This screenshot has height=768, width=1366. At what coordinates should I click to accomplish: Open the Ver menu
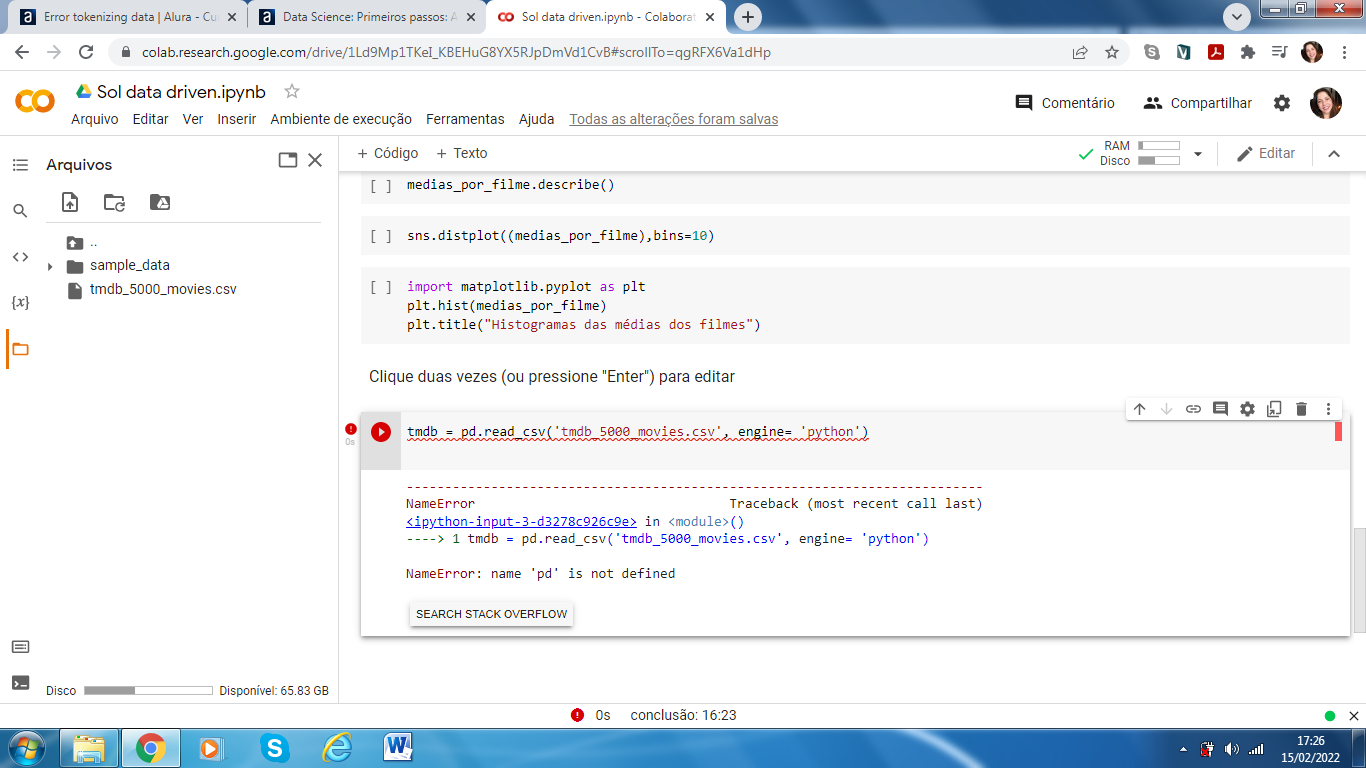(x=193, y=119)
